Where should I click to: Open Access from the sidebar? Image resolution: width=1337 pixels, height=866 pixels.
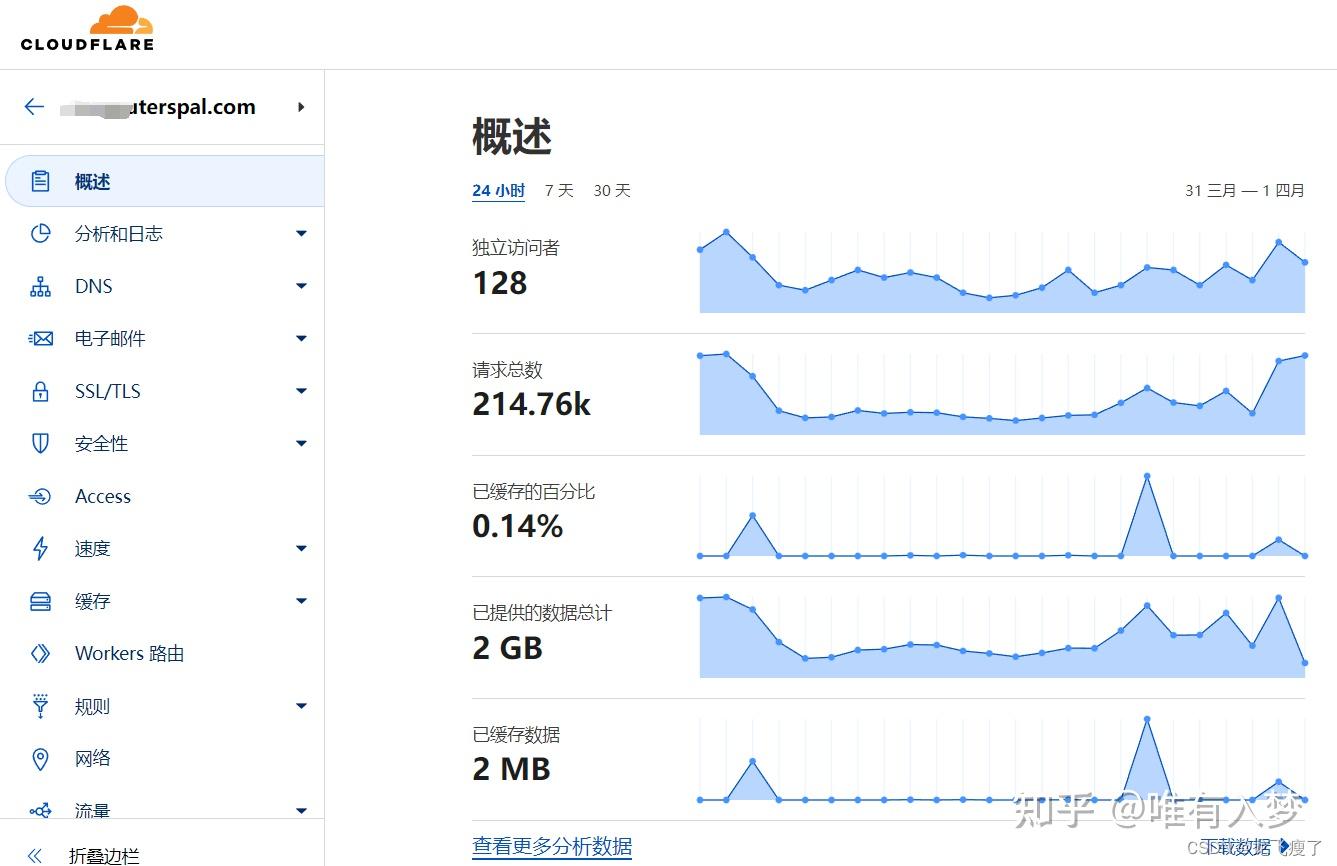(103, 496)
